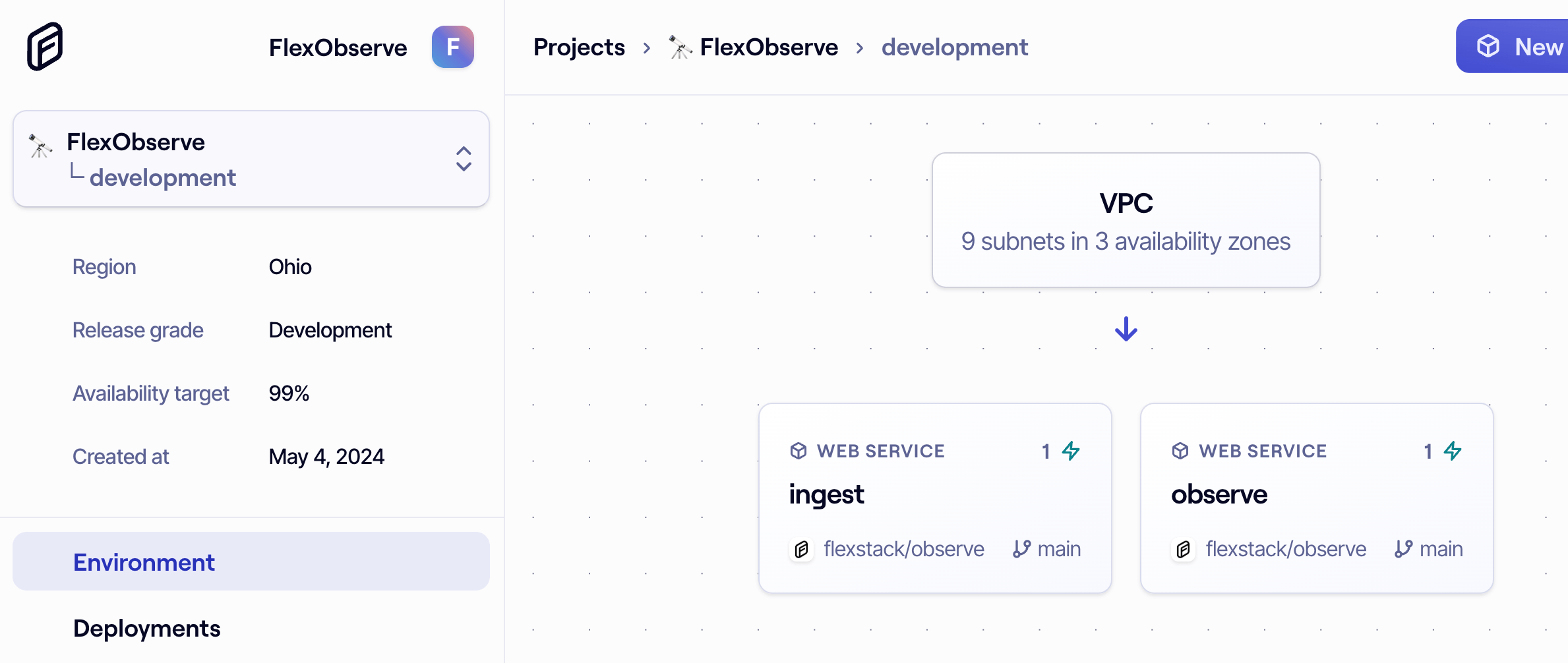Viewport: 1568px width, 663px height.
Task: Open the FlexObserve environment switcher chevrons
Action: (463, 159)
